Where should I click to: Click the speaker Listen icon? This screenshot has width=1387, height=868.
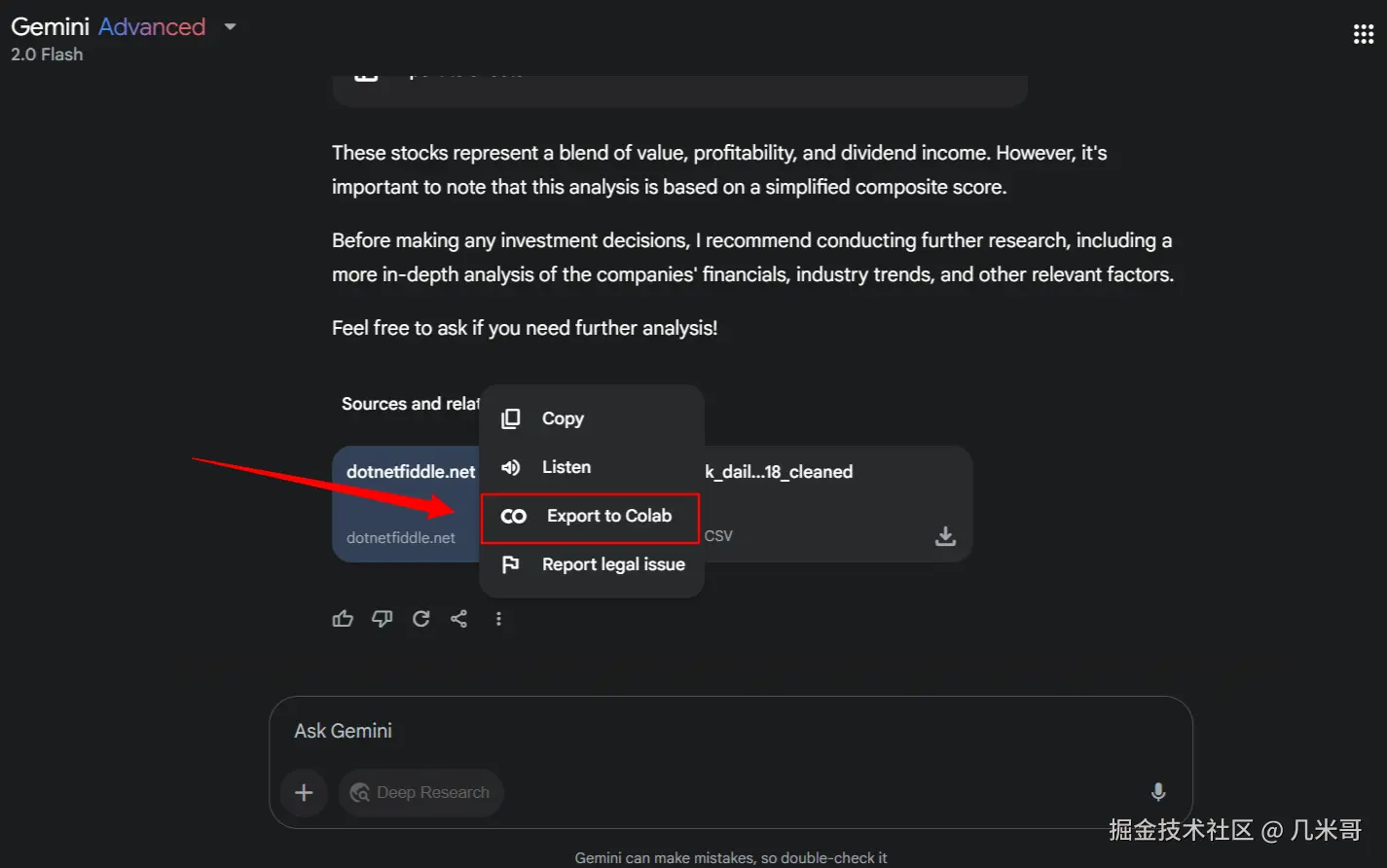pyautogui.click(x=511, y=467)
